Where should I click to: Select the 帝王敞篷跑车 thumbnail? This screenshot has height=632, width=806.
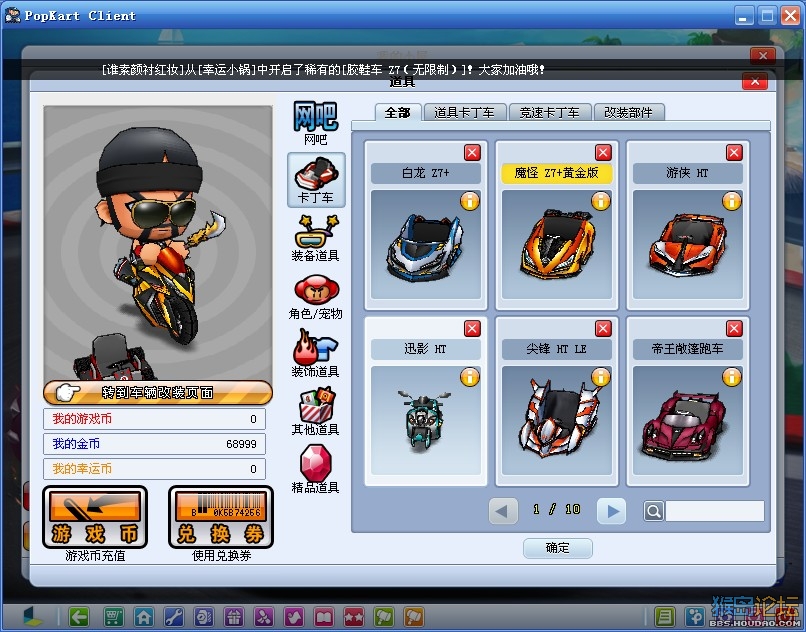pyautogui.click(x=688, y=420)
